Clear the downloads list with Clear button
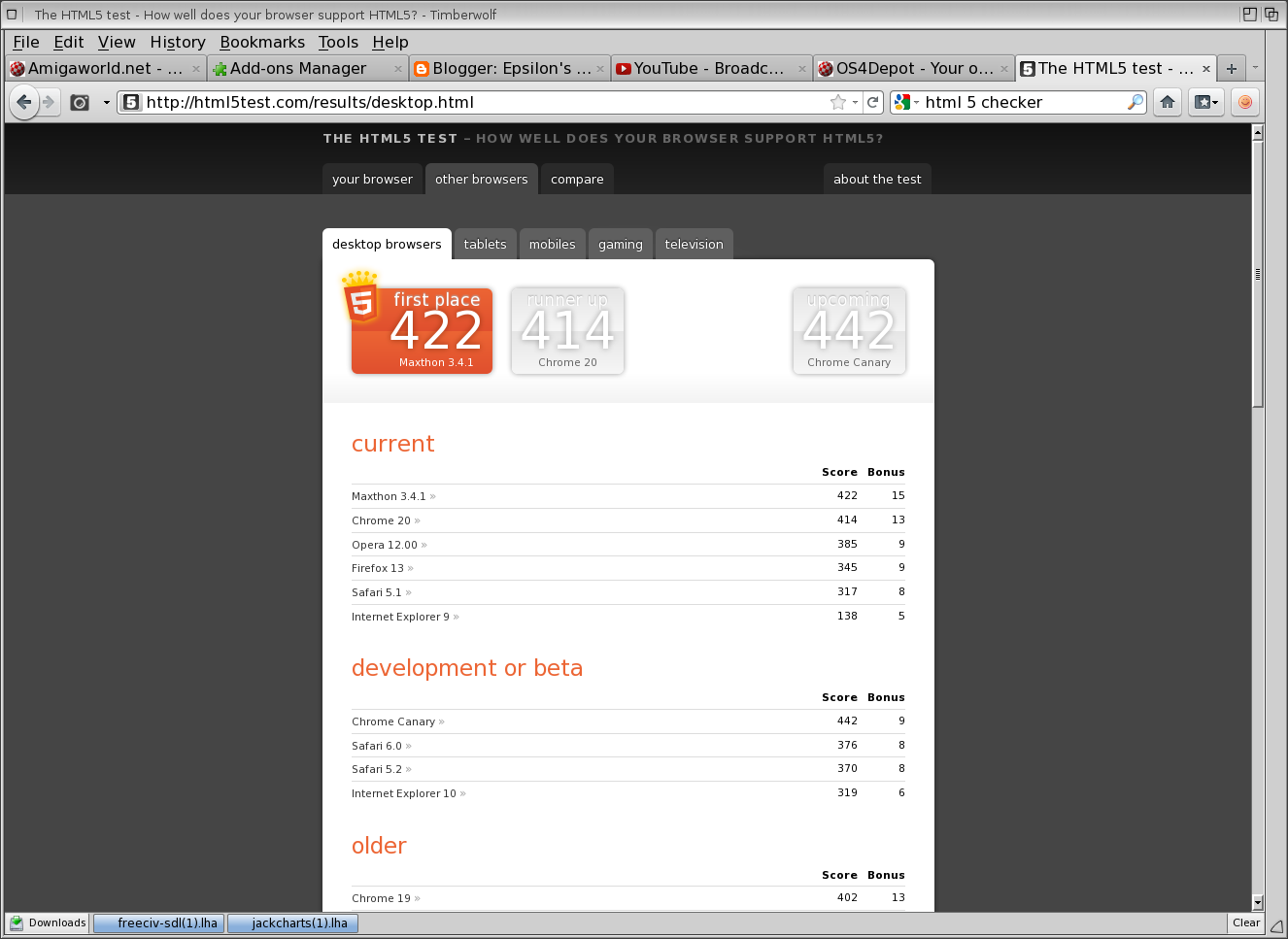Image resolution: width=1288 pixels, height=939 pixels. point(1245,922)
